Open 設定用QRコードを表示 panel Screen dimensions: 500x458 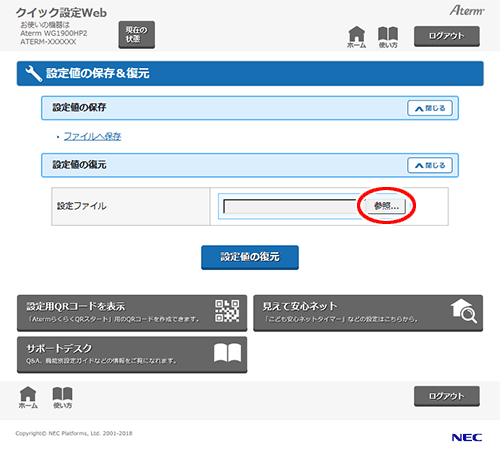pos(132,313)
